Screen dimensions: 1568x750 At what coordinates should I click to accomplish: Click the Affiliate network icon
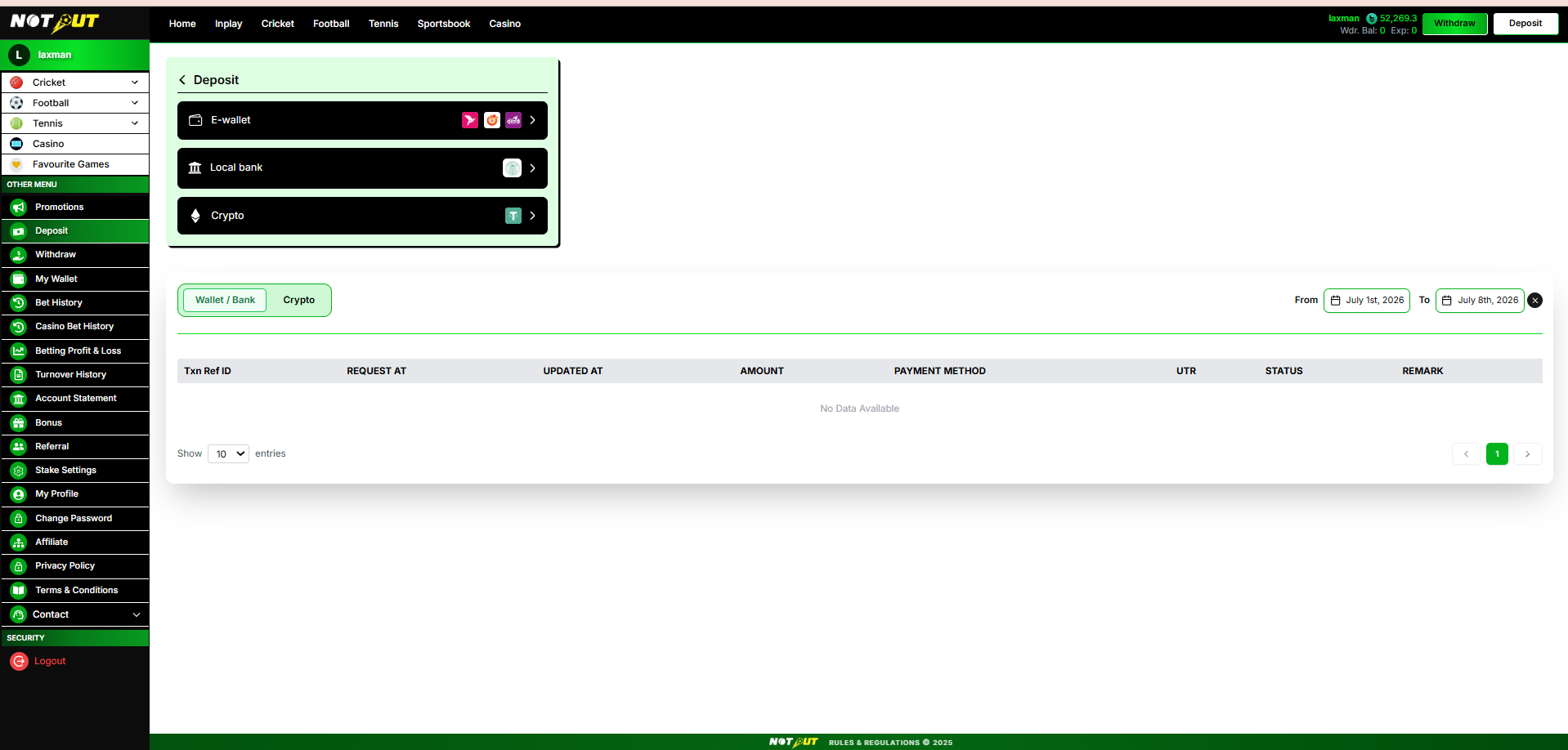pos(19,542)
